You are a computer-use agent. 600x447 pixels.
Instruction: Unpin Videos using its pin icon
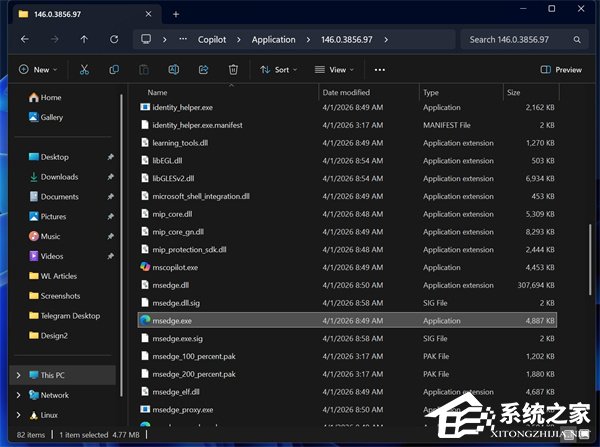(x=110, y=256)
